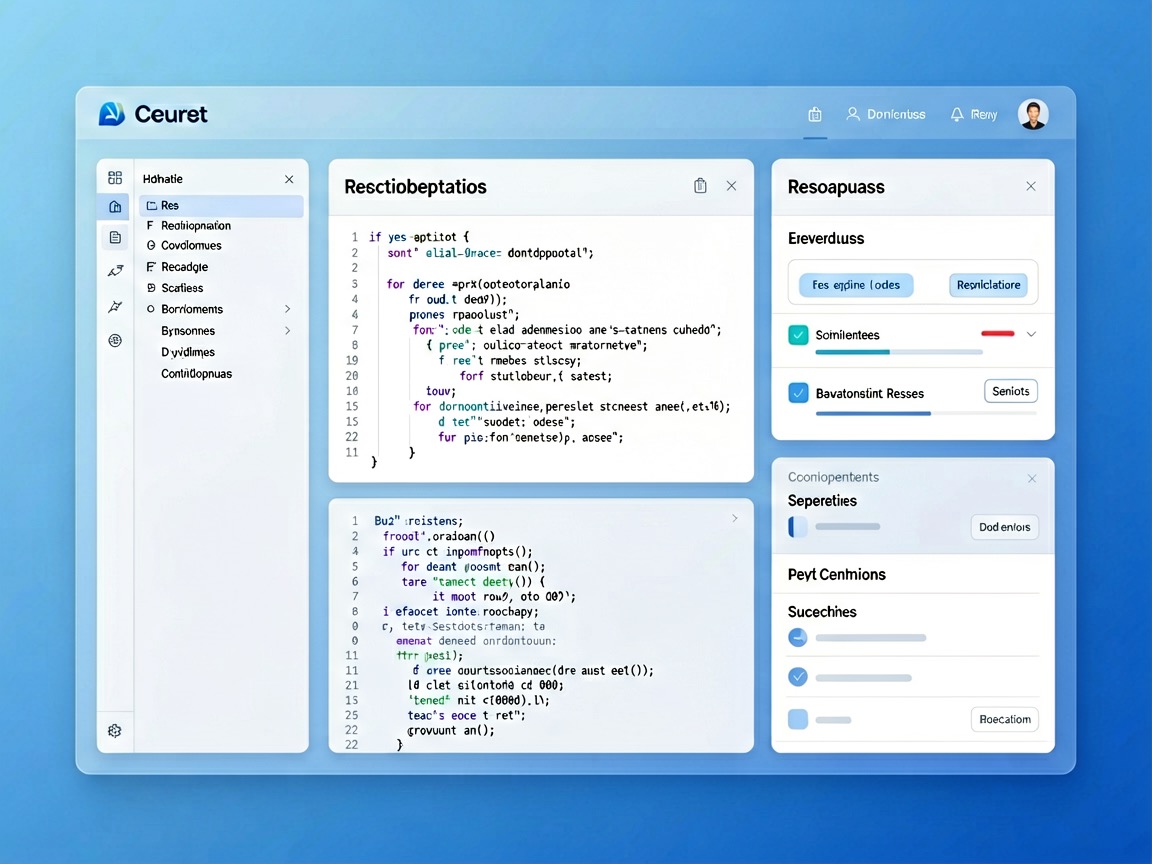Open settings gear in sidebar
Image resolution: width=1152 pixels, height=864 pixels.
[x=115, y=730]
